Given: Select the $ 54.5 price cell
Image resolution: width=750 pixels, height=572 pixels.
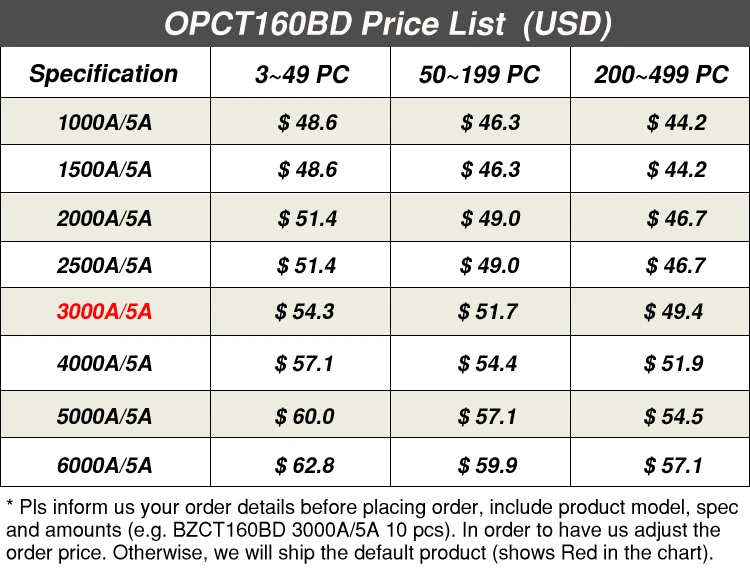Looking at the screenshot, I should click(x=673, y=416).
